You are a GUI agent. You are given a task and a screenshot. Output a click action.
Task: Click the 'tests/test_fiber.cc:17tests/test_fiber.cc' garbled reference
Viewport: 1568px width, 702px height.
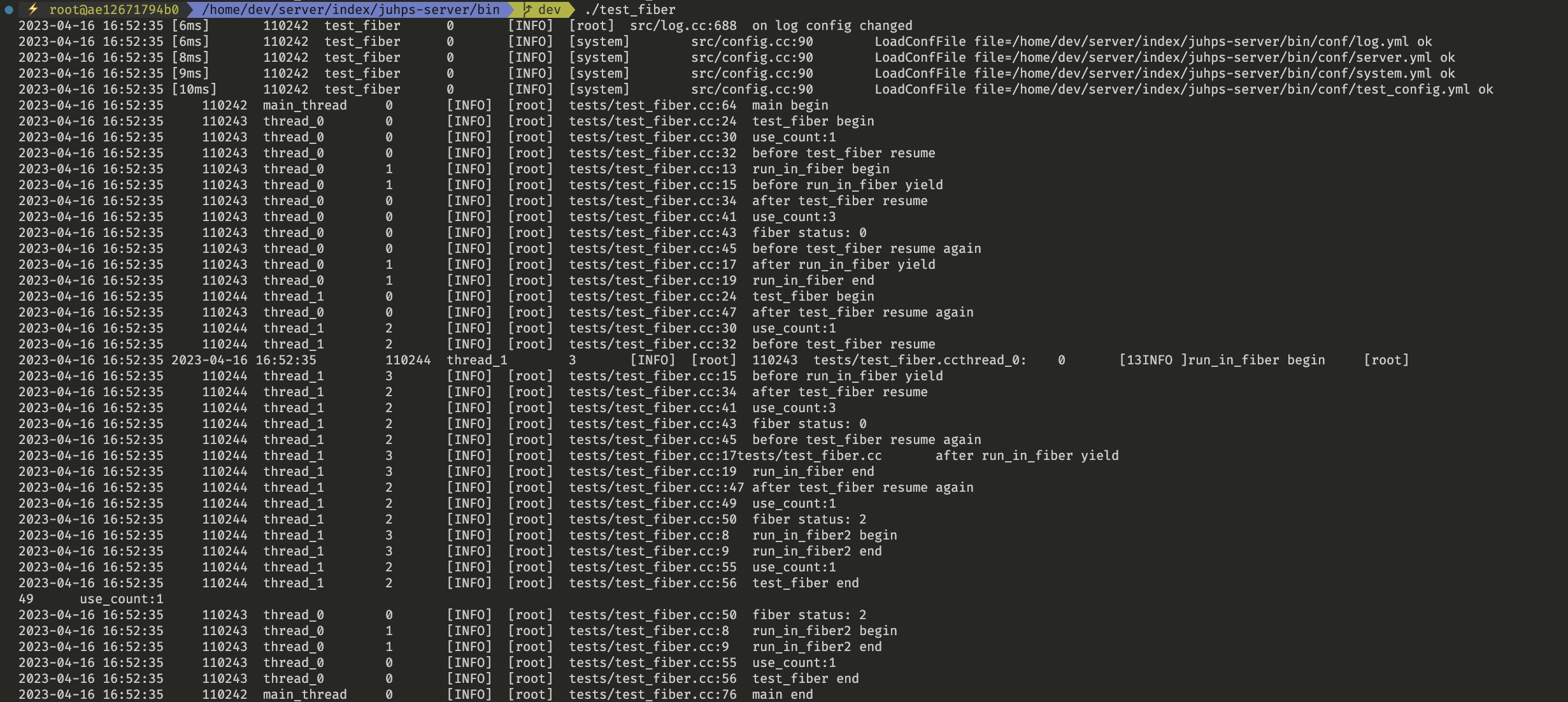[725, 455]
